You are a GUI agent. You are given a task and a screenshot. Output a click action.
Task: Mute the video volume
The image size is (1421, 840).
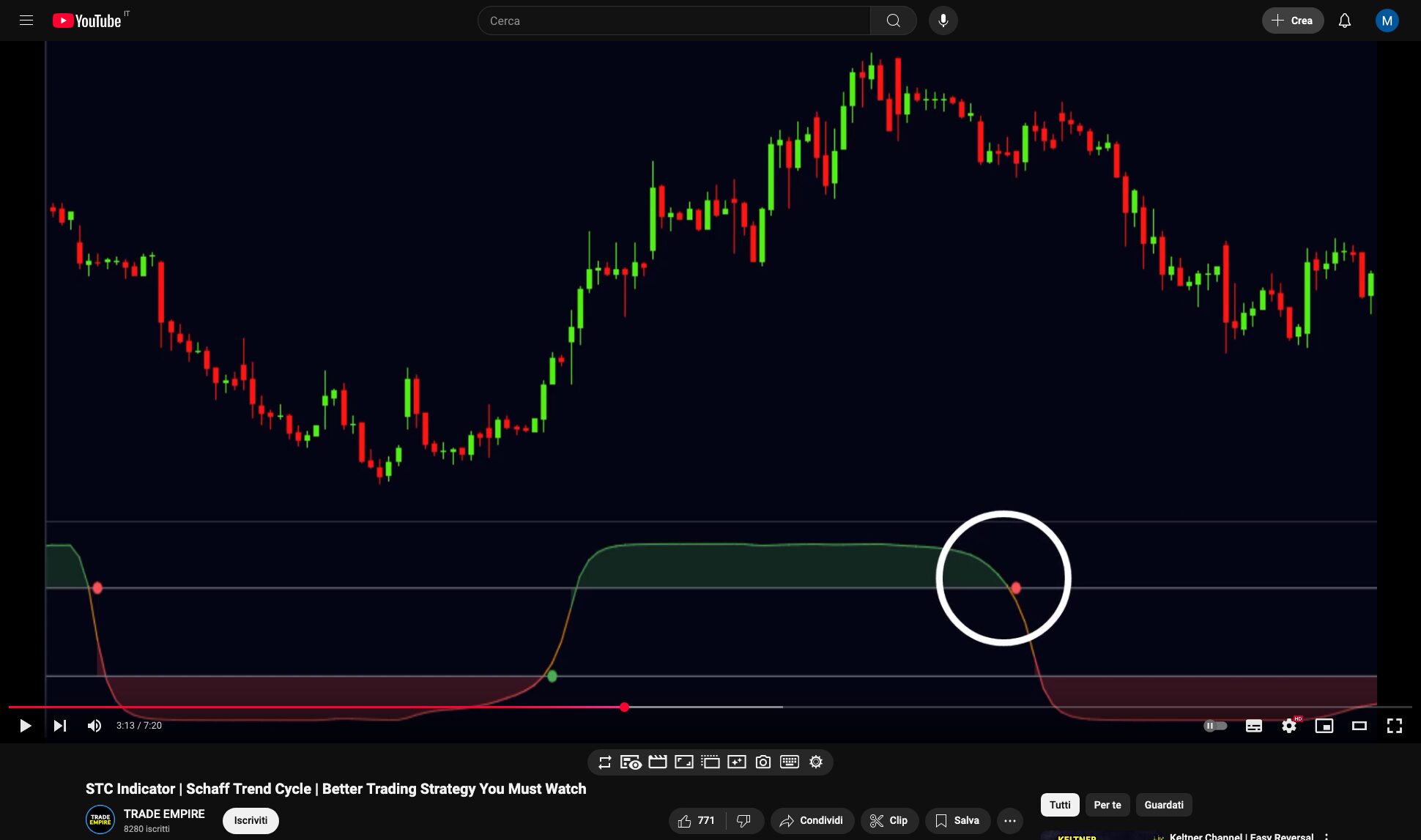tap(94, 726)
